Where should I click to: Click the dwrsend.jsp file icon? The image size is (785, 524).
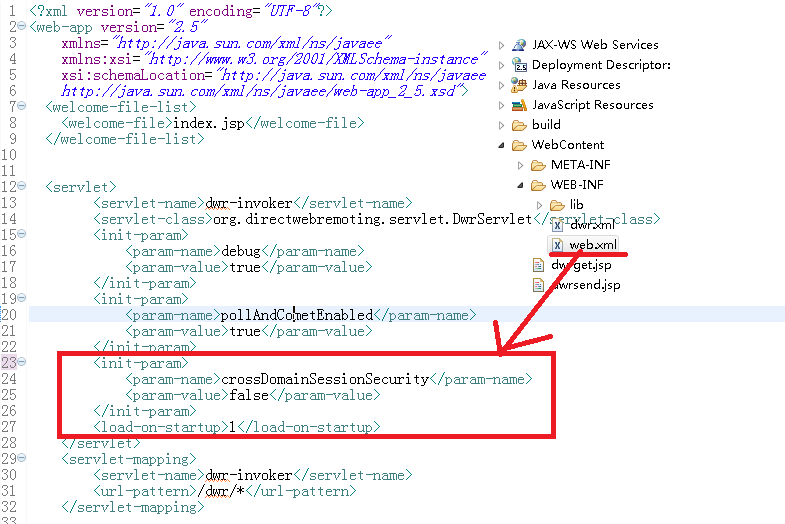pos(538,285)
